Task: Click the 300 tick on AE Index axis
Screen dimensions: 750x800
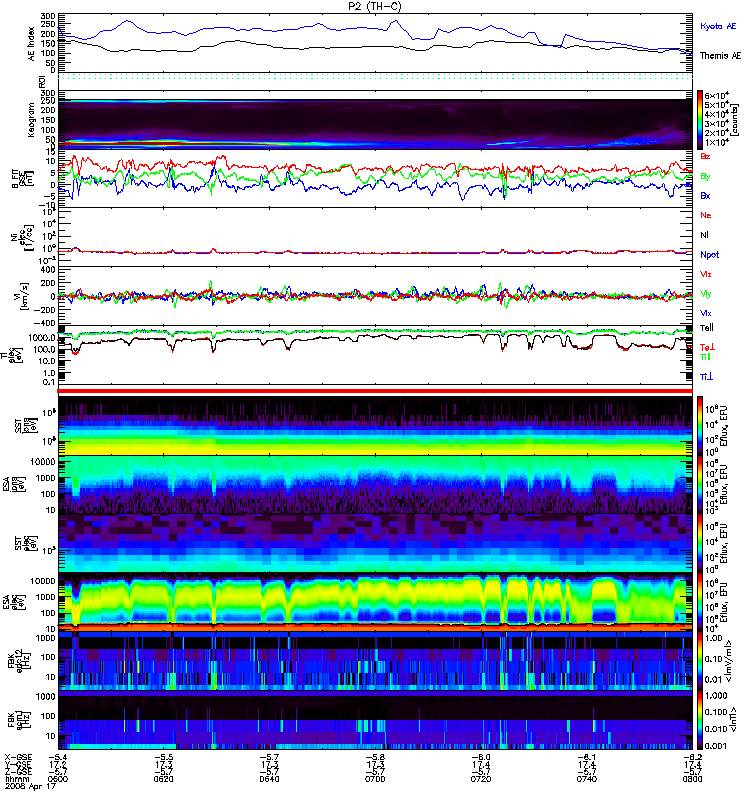Action: pos(48,17)
